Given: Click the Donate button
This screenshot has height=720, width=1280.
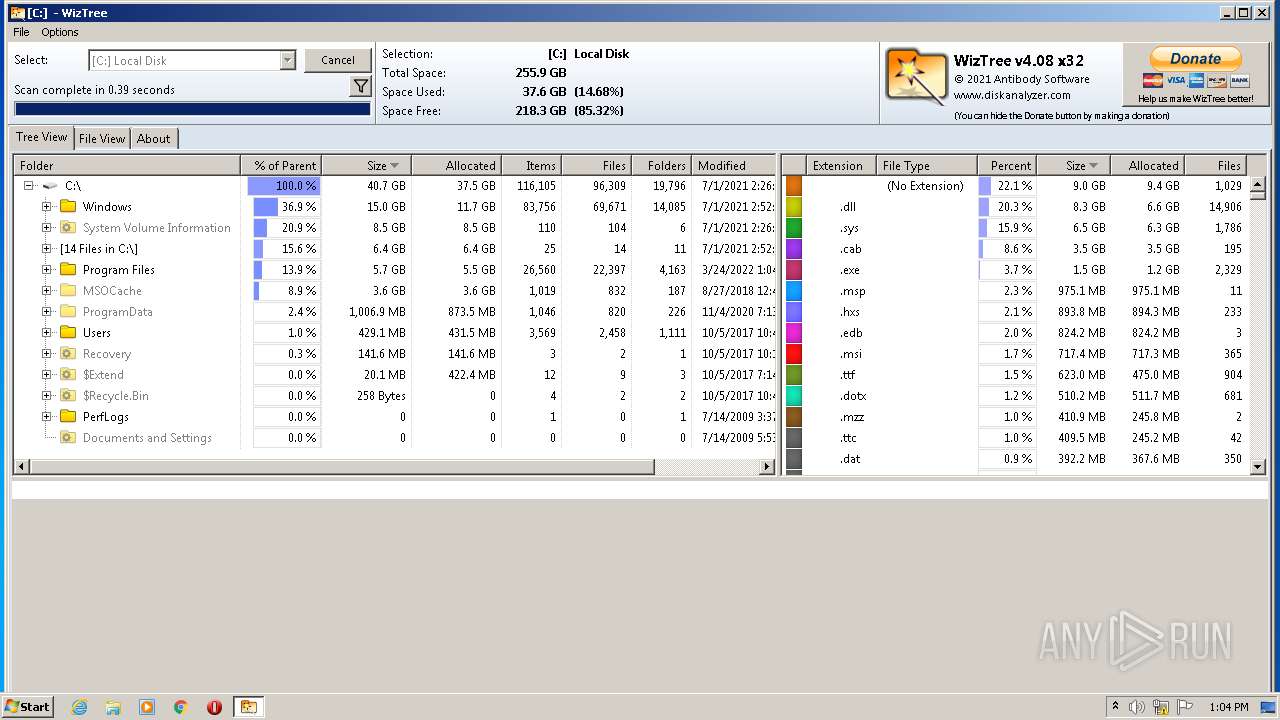Looking at the screenshot, I should [x=1196, y=59].
